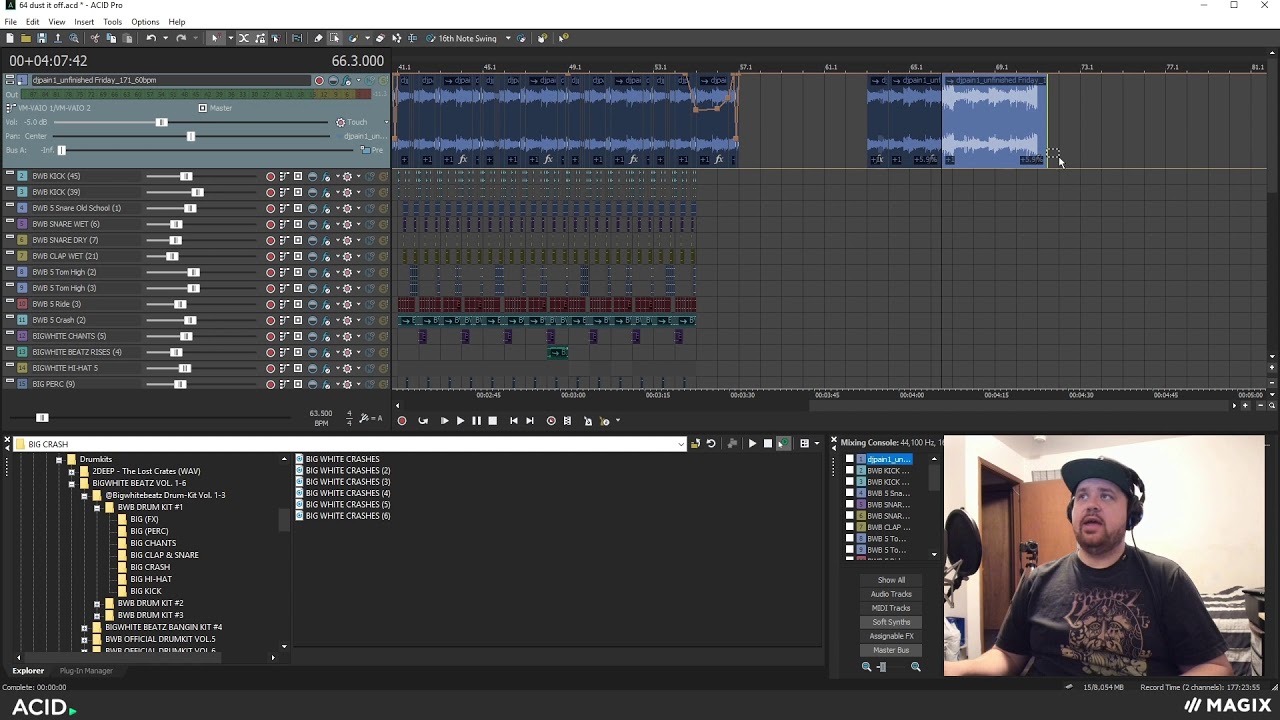Click the zoom-in magnifier in Mixing Console
This screenshot has height=720, width=1280.
click(915, 667)
